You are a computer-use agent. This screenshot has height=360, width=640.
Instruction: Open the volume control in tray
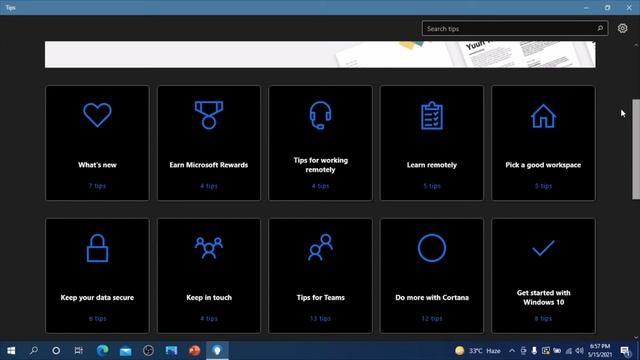pyautogui.click(x=579, y=351)
